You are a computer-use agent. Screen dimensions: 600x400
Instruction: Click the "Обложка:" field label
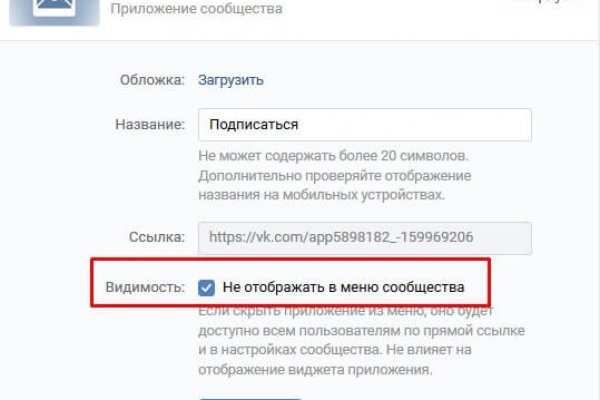pos(153,79)
